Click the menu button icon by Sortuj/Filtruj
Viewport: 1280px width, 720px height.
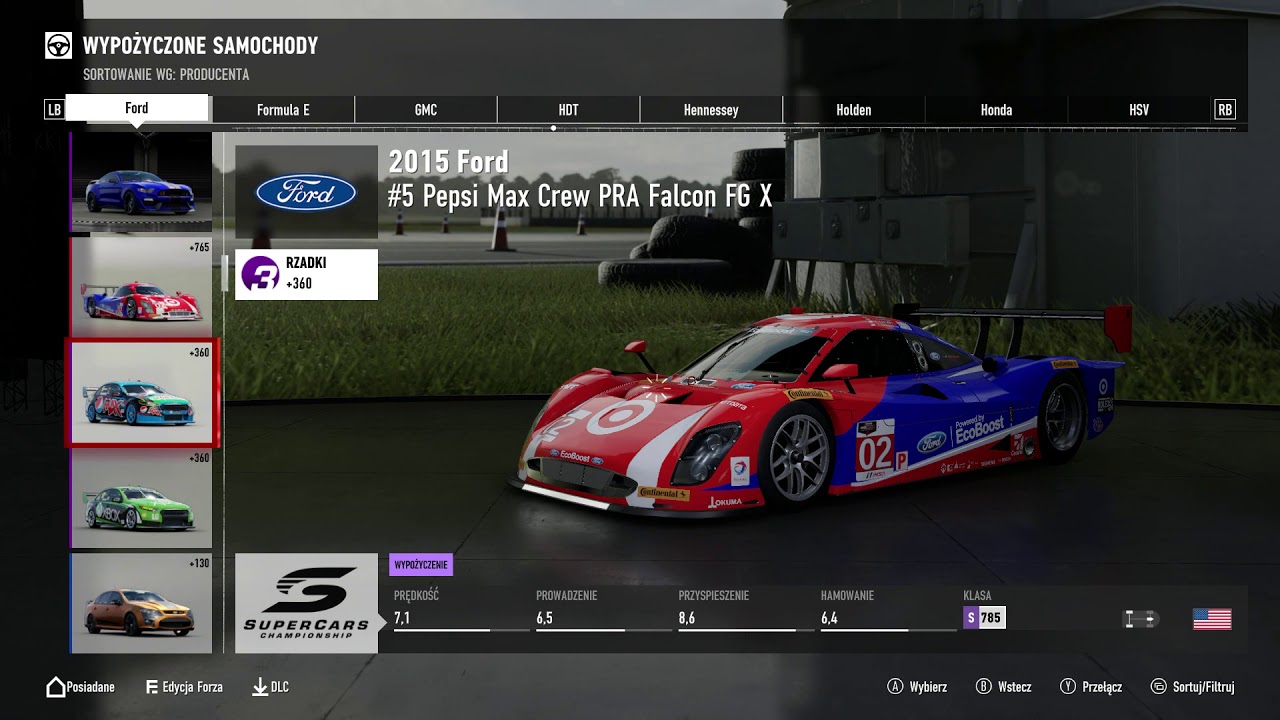pyautogui.click(x=1158, y=687)
